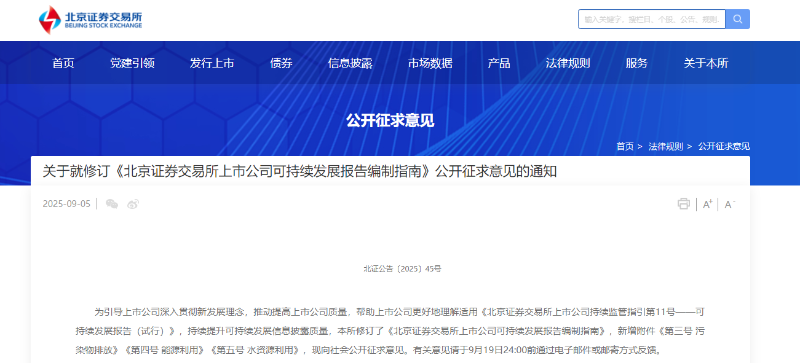Click the publish date 2025-09-05
This screenshot has height=363, width=800.
click(66, 204)
